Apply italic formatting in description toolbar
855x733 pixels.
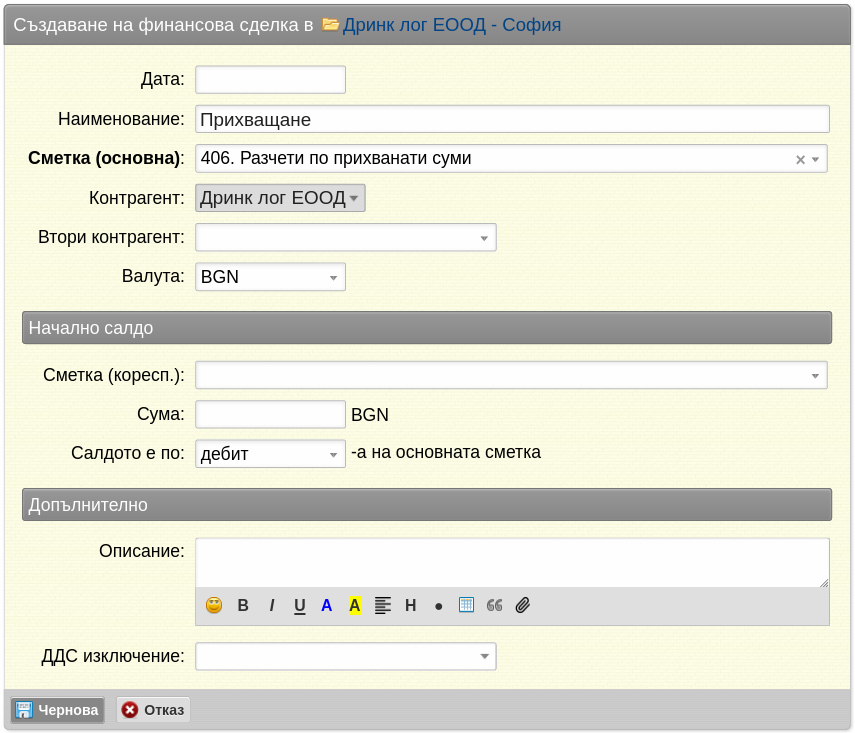point(272,605)
